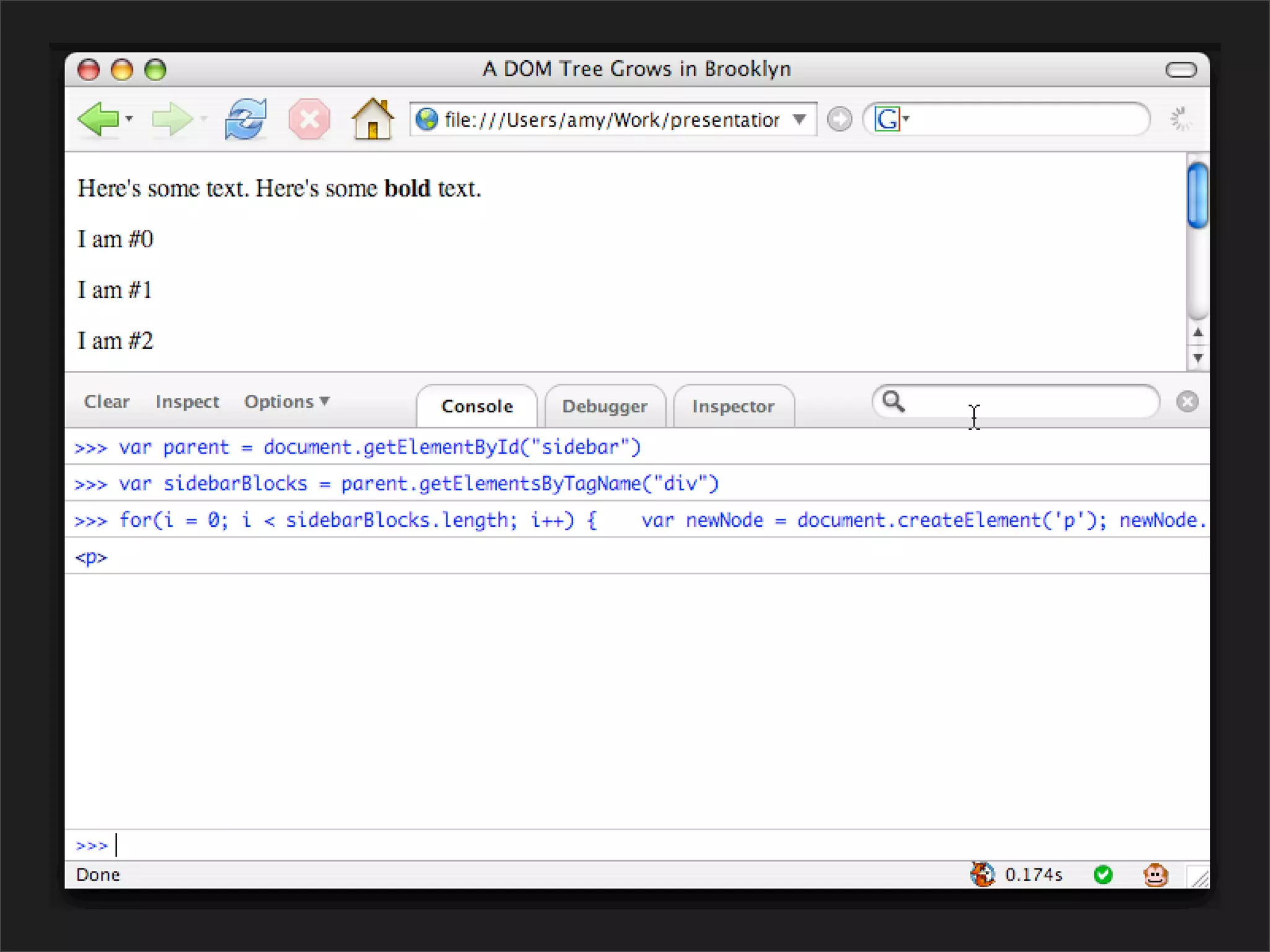
Task: Expand the address bar URL history dropdown
Action: 800,119
